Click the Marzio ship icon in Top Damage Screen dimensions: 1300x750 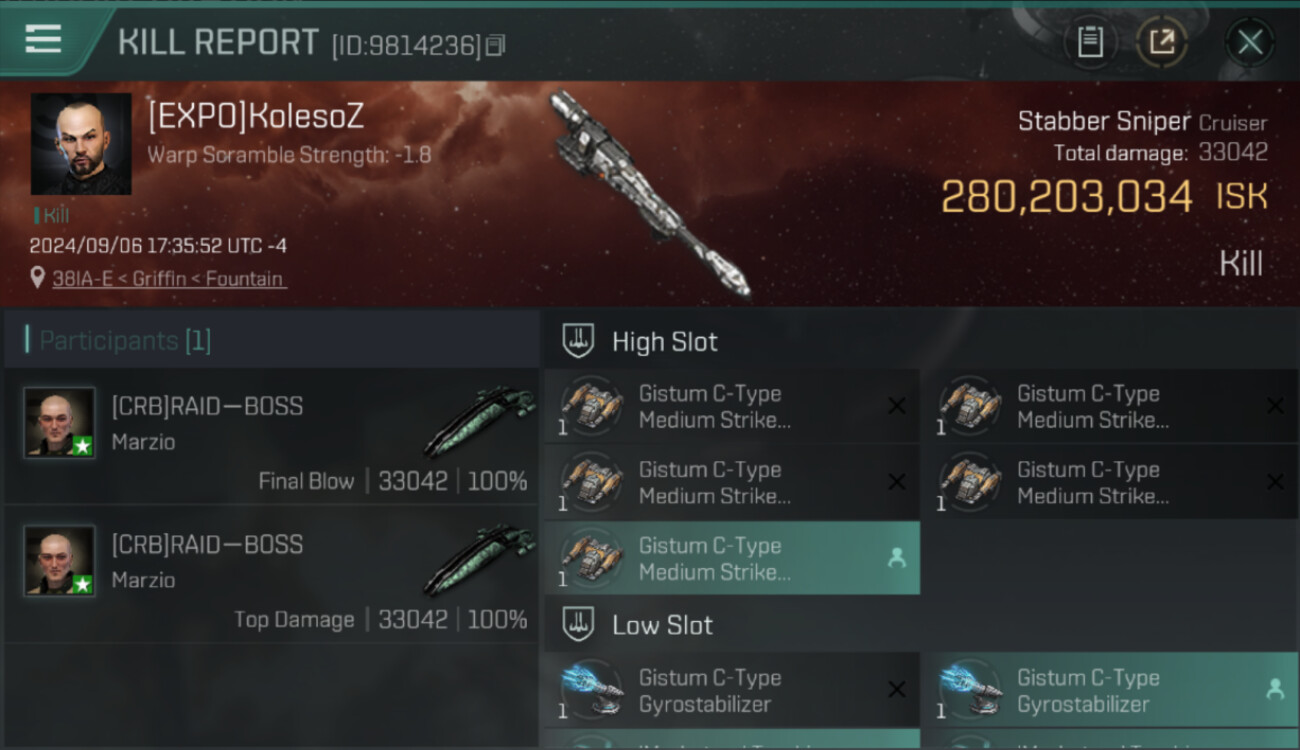tap(478, 560)
